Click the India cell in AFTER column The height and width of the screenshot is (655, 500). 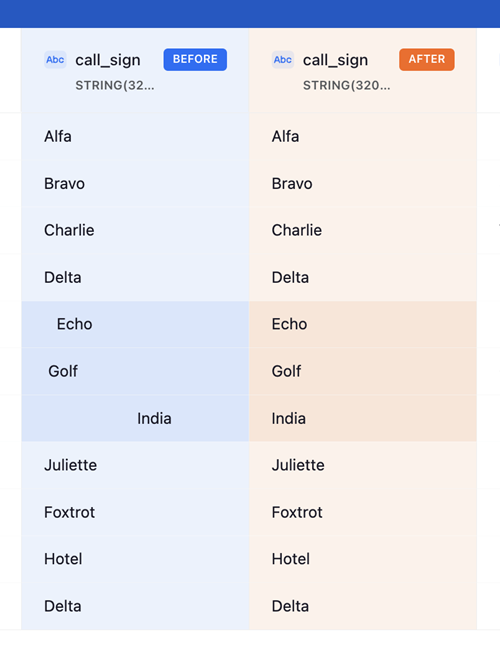click(363, 419)
